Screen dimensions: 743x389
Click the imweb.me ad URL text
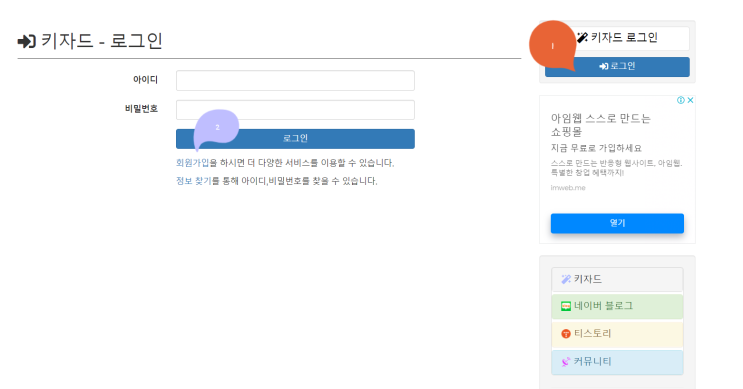(x=568, y=188)
